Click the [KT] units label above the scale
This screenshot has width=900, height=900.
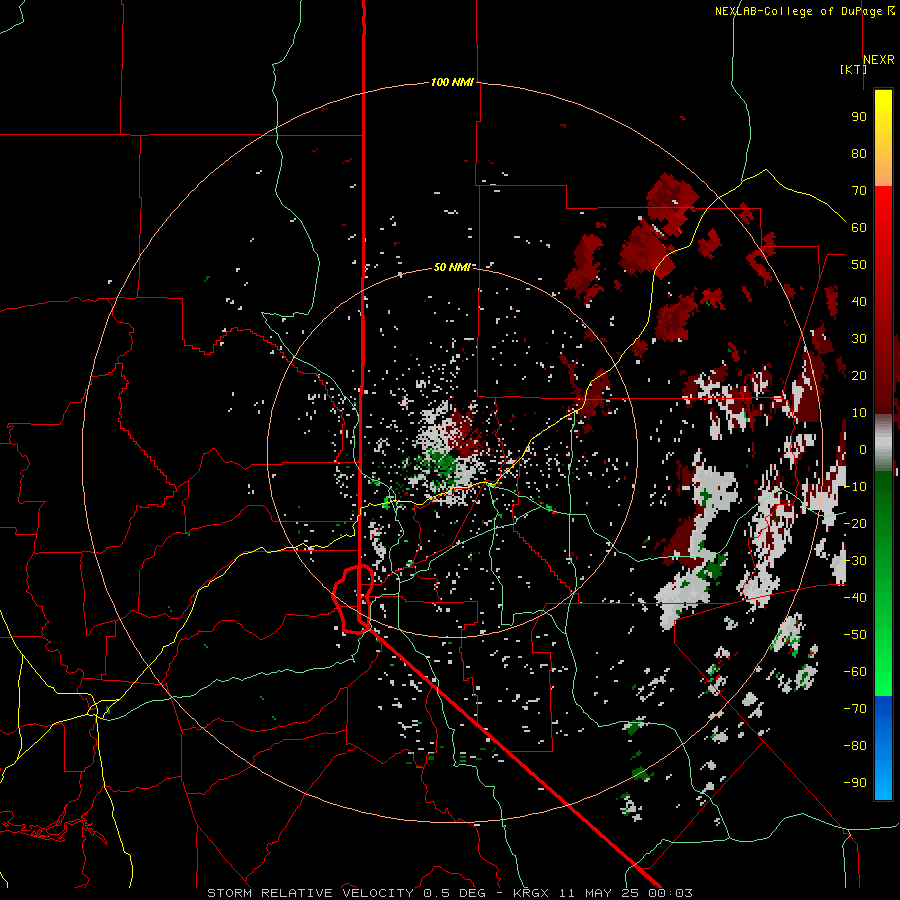click(853, 69)
